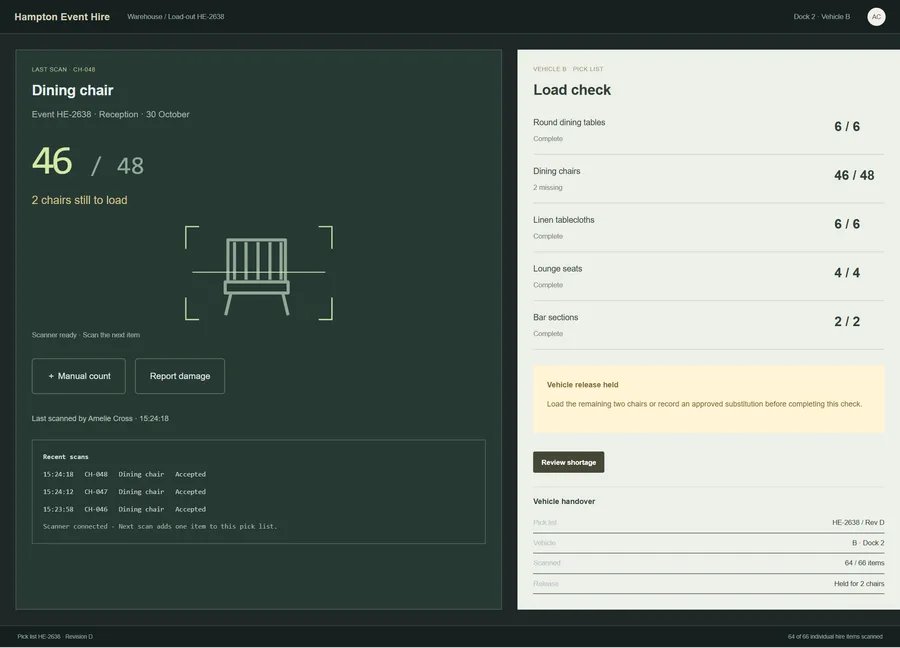Select the Round dining tables row
This screenshot has height=648, width=900.
[x=708, y=130]
